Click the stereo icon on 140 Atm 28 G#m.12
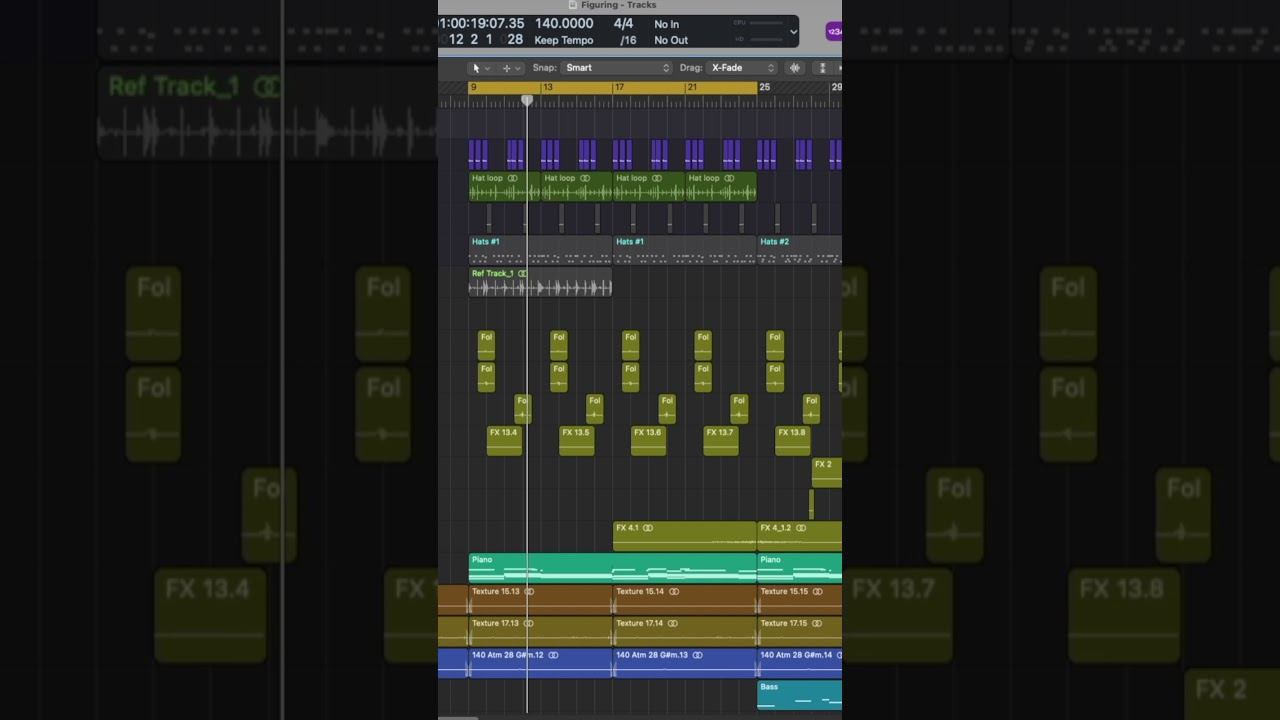1280x720 pixels. pos(553,656)
